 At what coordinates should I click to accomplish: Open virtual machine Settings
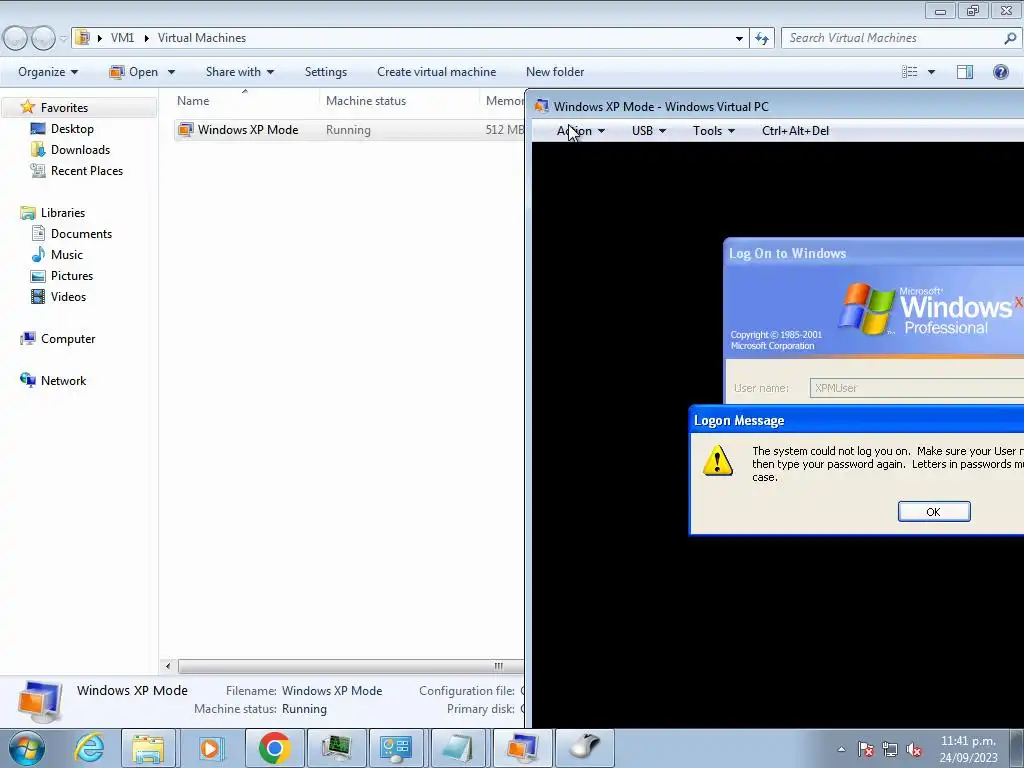325,72
